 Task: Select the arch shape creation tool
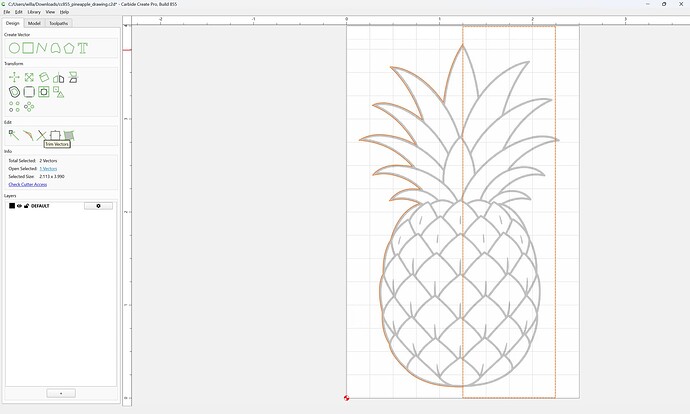(x=55, y=48)
